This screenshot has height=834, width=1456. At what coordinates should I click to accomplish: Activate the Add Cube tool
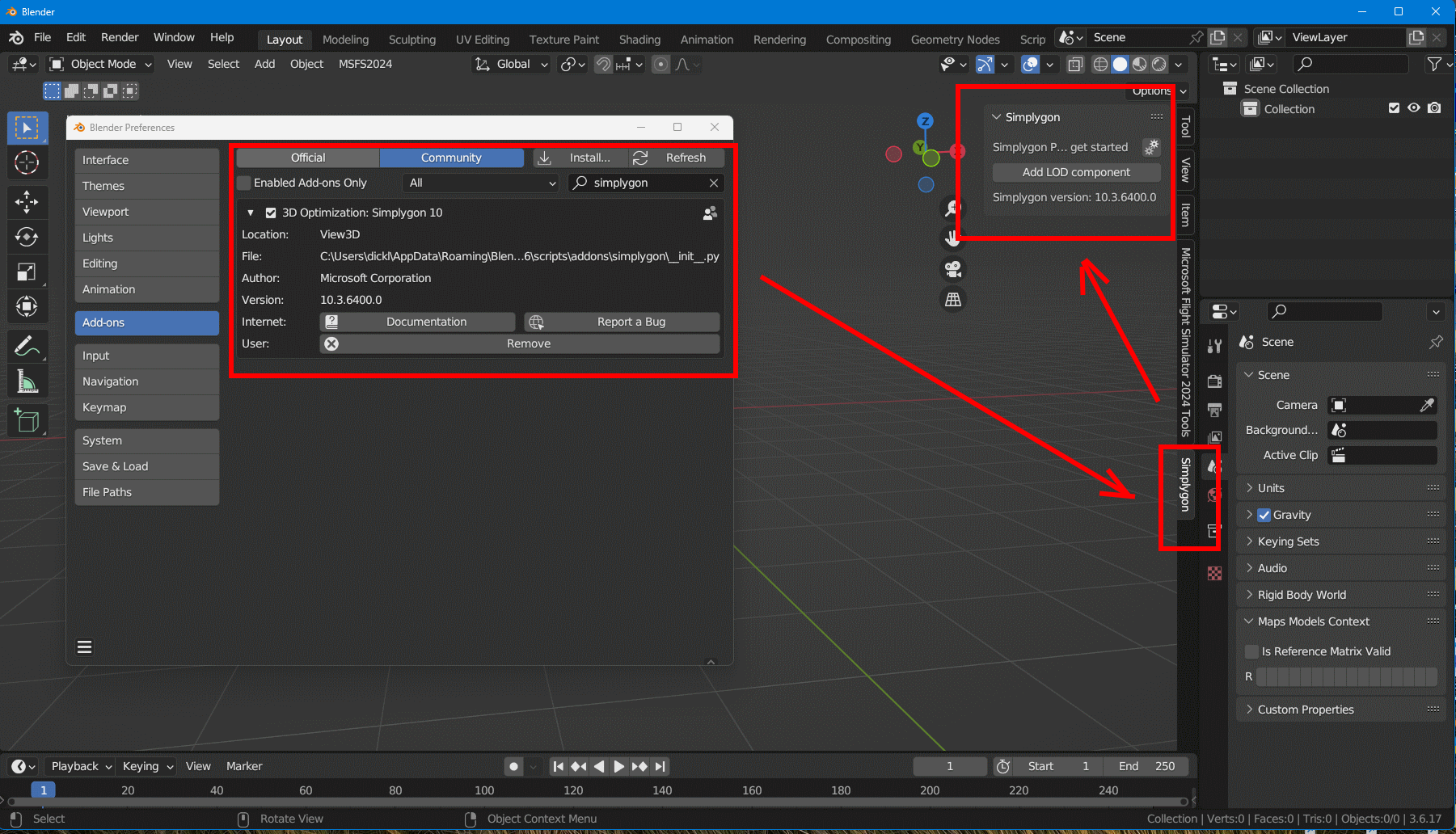(27, 420)
